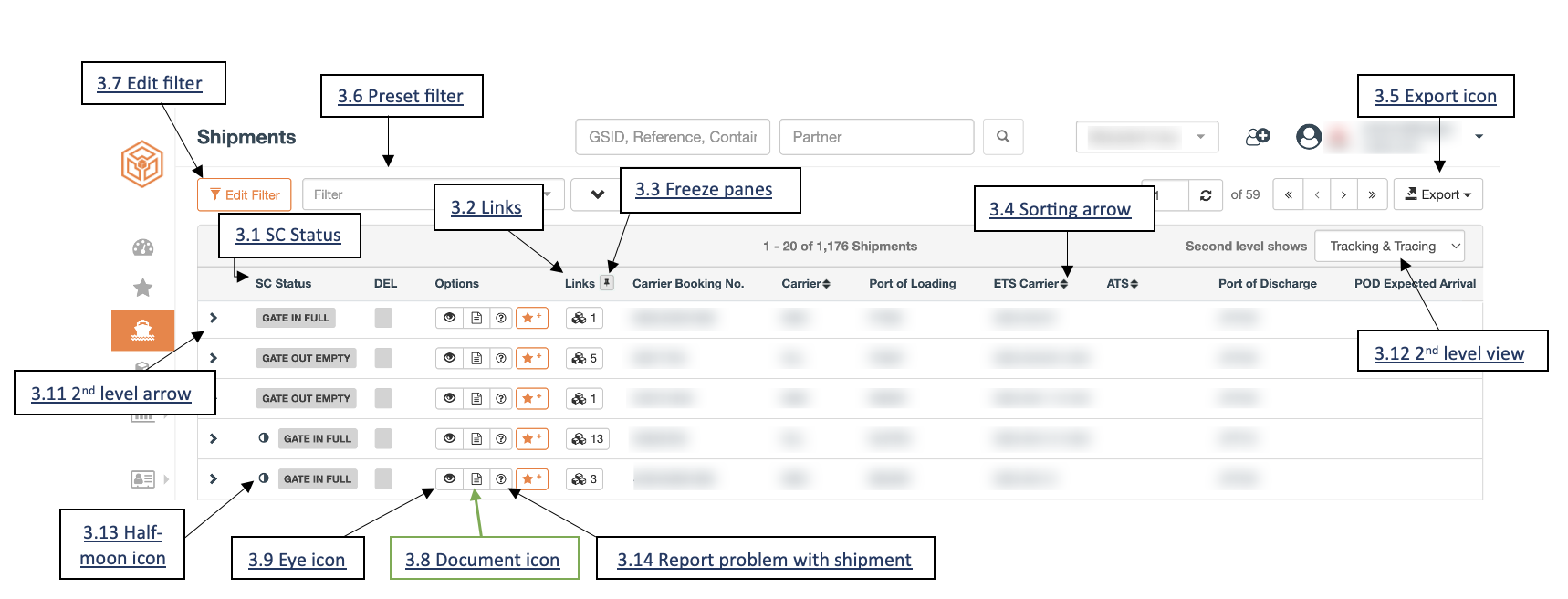
Task: Open links boxes icon showing 5
Action: tap(584, 358)
